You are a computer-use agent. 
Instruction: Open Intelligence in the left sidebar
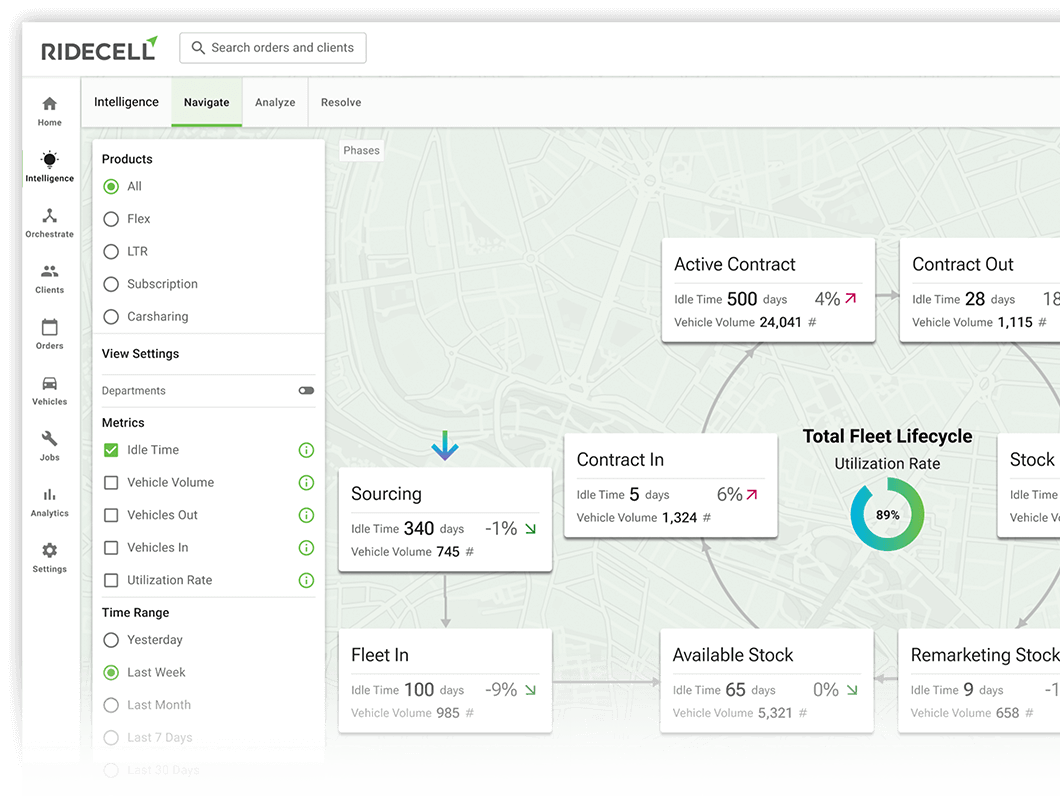coord(49,167)
